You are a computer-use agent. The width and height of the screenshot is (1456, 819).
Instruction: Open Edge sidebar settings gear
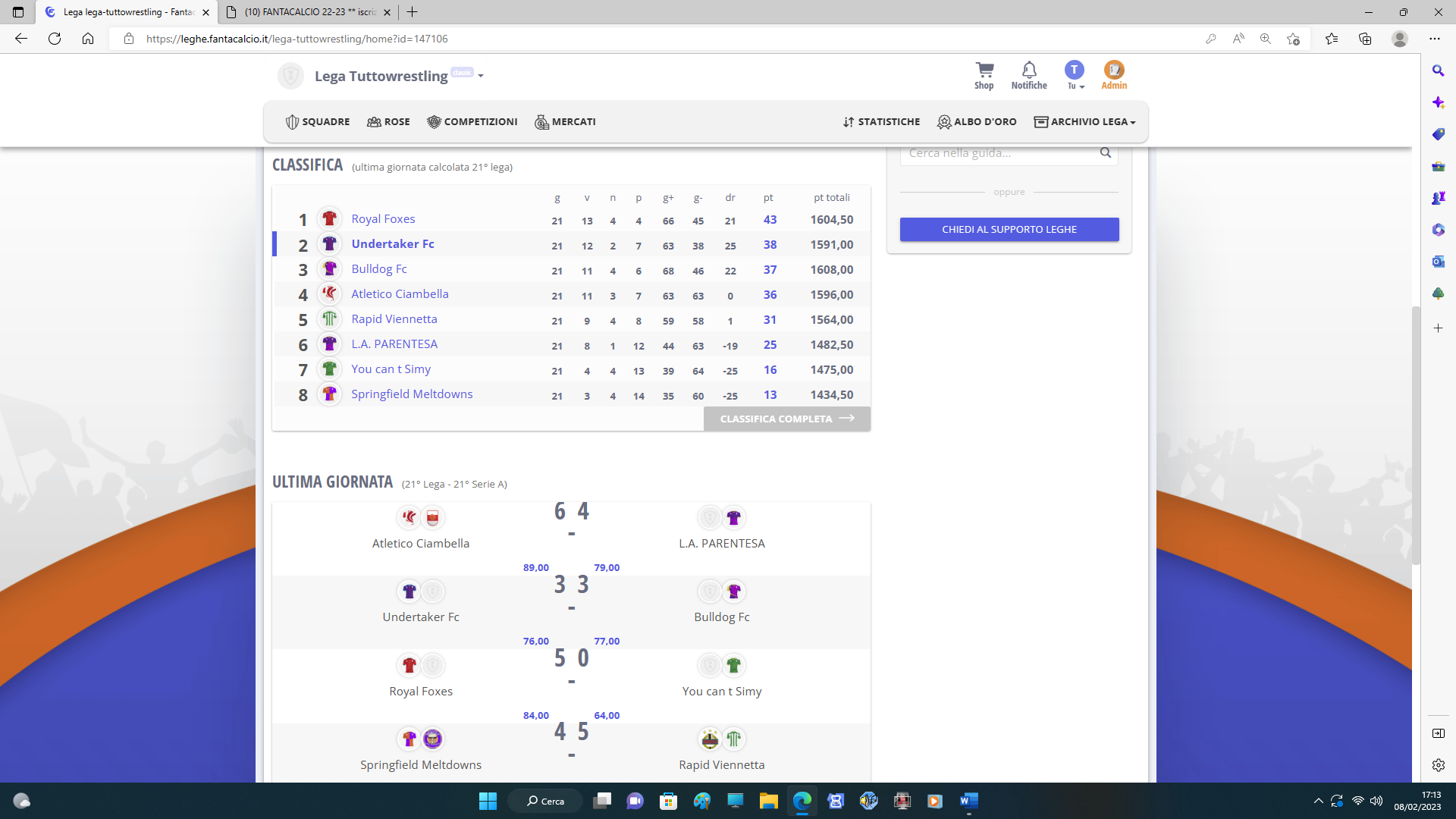[x=1439, y=765]
